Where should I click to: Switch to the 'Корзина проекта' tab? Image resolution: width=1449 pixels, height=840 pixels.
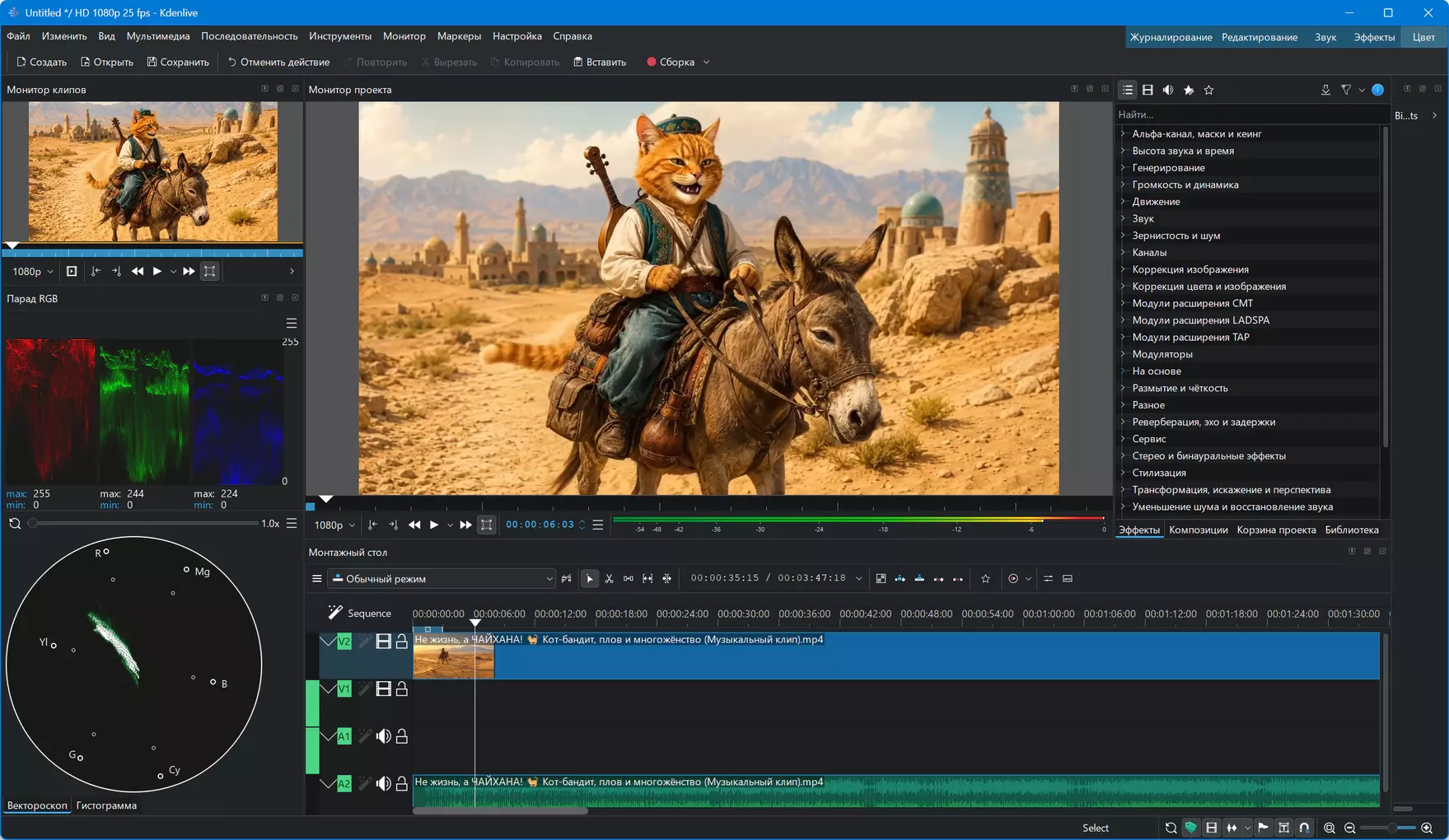click(x=1276, y=530)
